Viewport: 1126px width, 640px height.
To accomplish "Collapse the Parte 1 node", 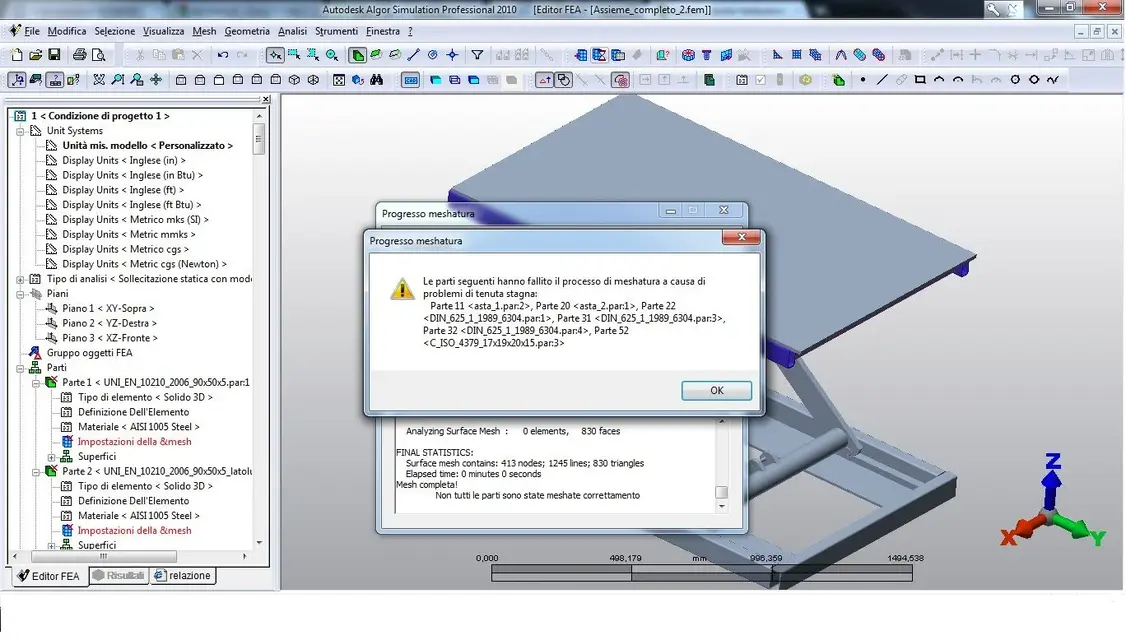I will coord(36,383).
